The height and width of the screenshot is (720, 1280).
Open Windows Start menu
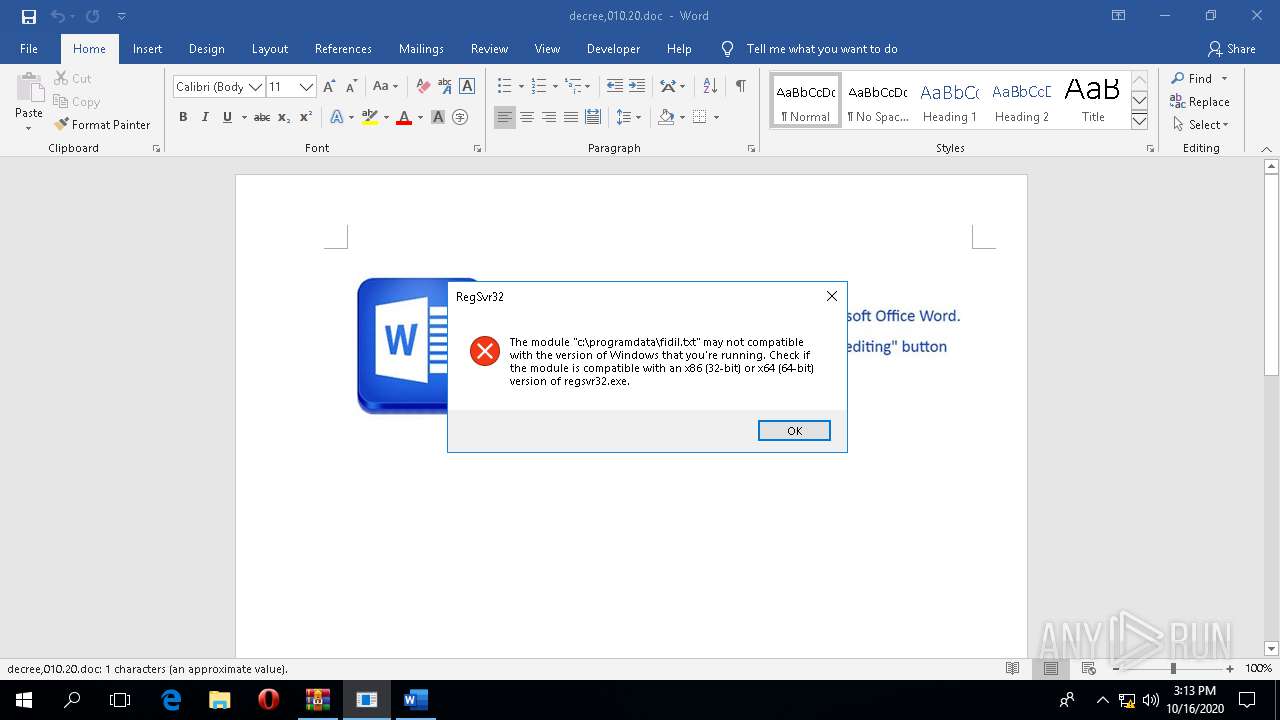(x=24, y=700)
